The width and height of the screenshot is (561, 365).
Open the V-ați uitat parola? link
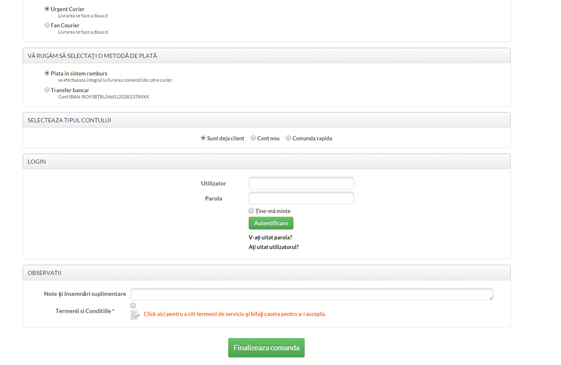[270, 238]
